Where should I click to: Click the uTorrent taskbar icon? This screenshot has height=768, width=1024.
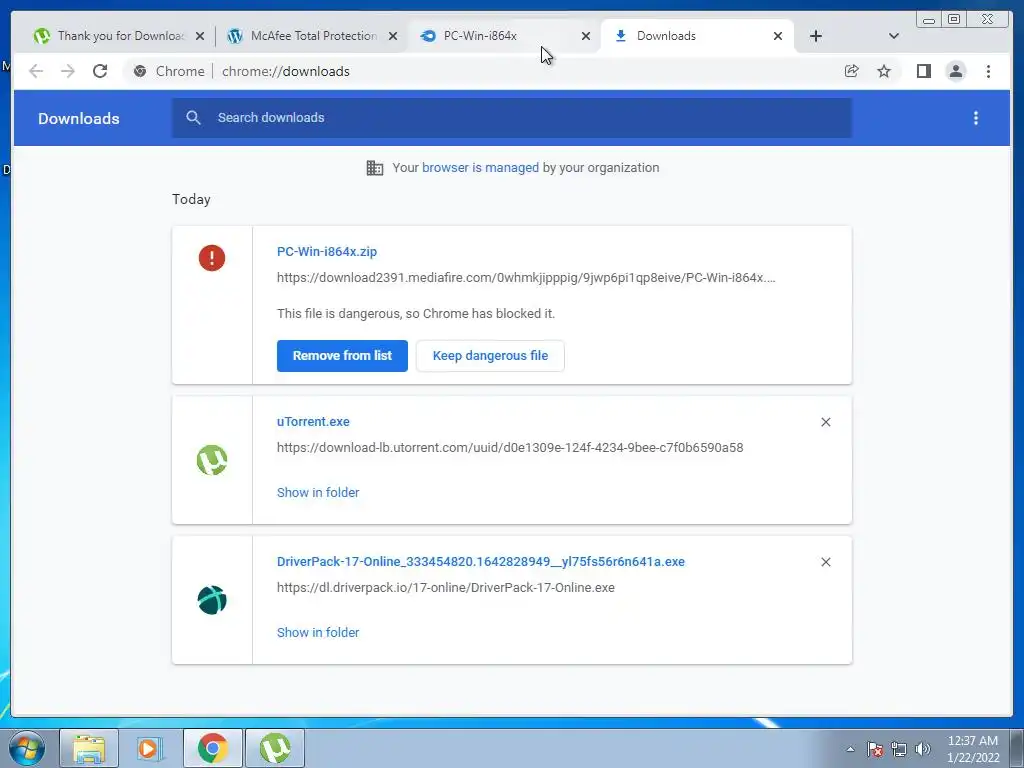[x=275, y=748]
